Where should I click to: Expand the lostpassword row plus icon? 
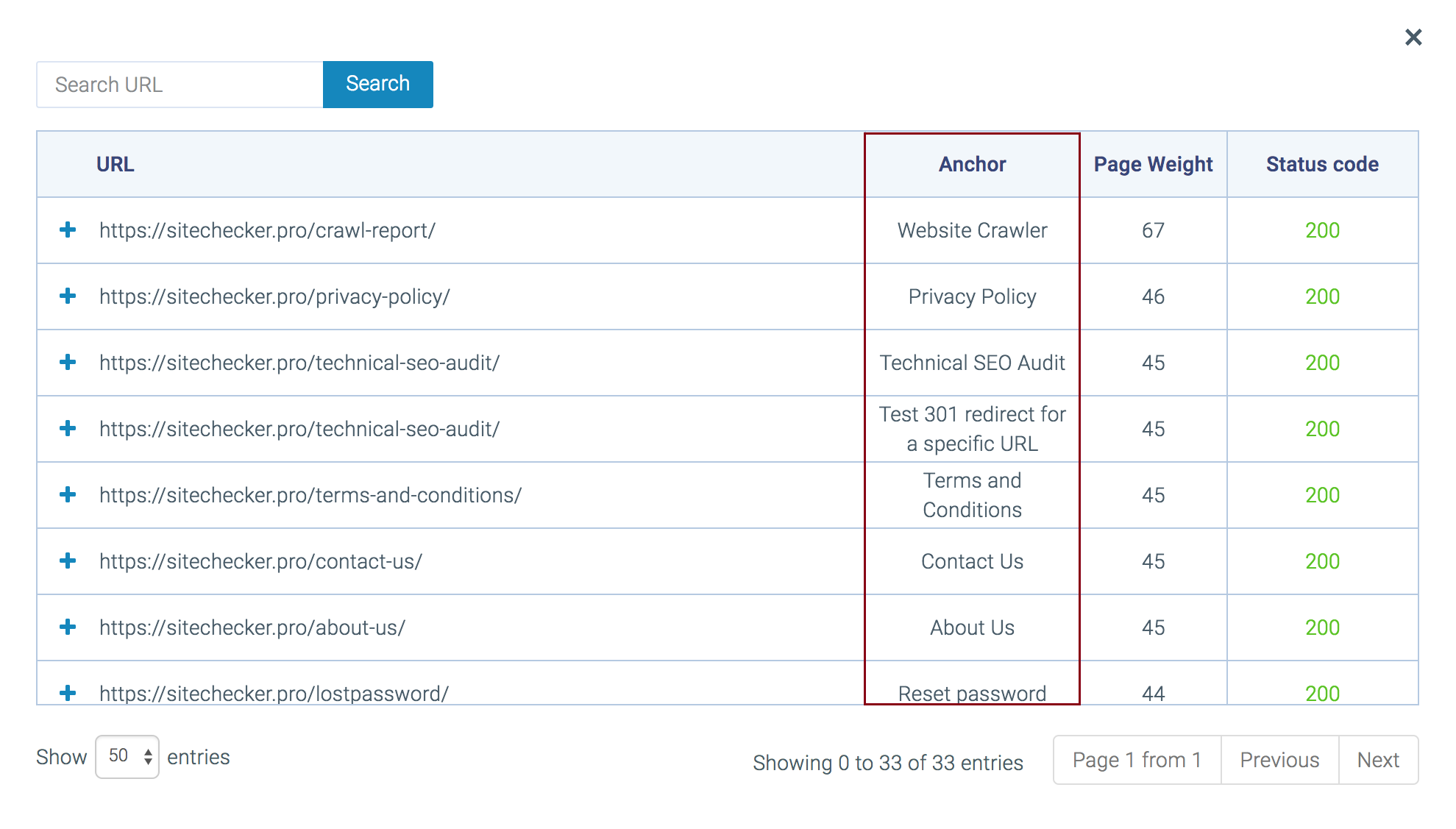point(68,693)
